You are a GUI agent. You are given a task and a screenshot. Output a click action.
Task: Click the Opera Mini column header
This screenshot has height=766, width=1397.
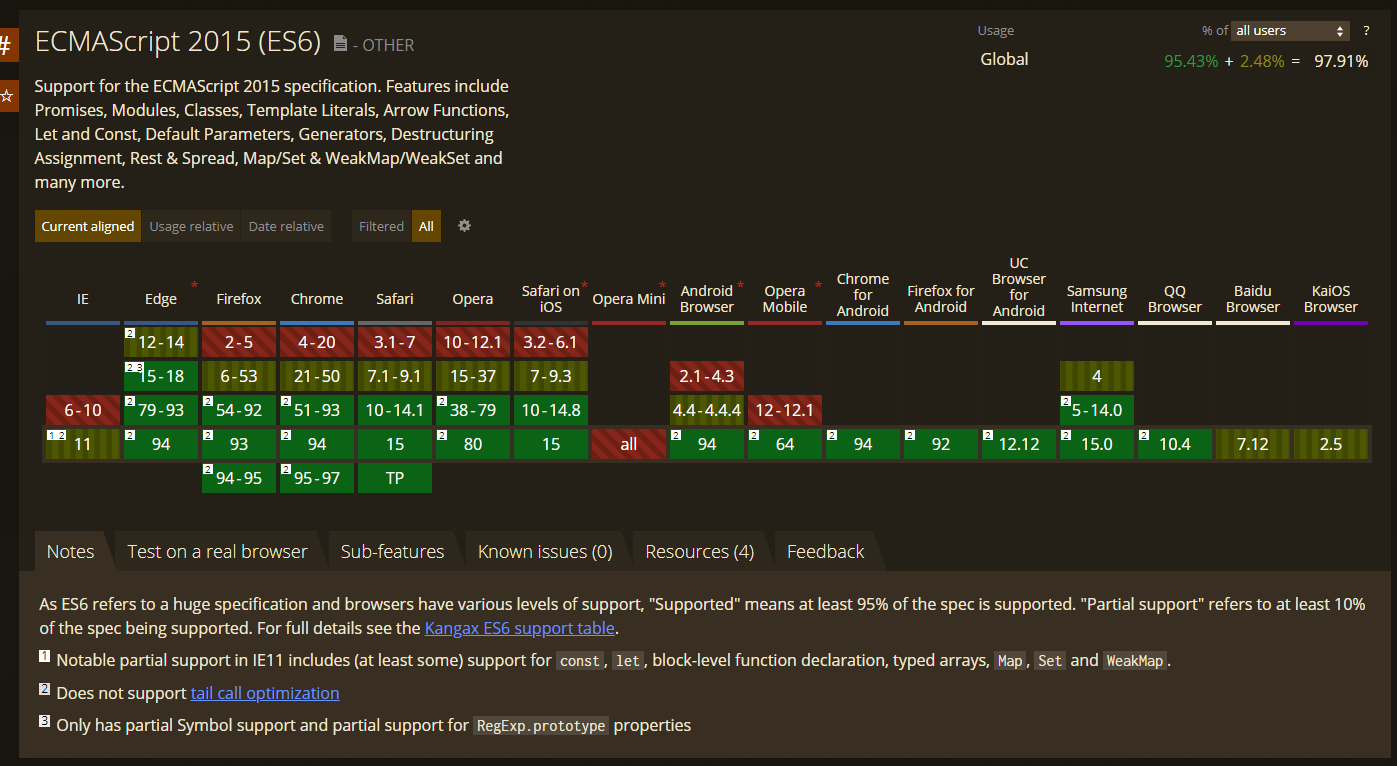629,299
